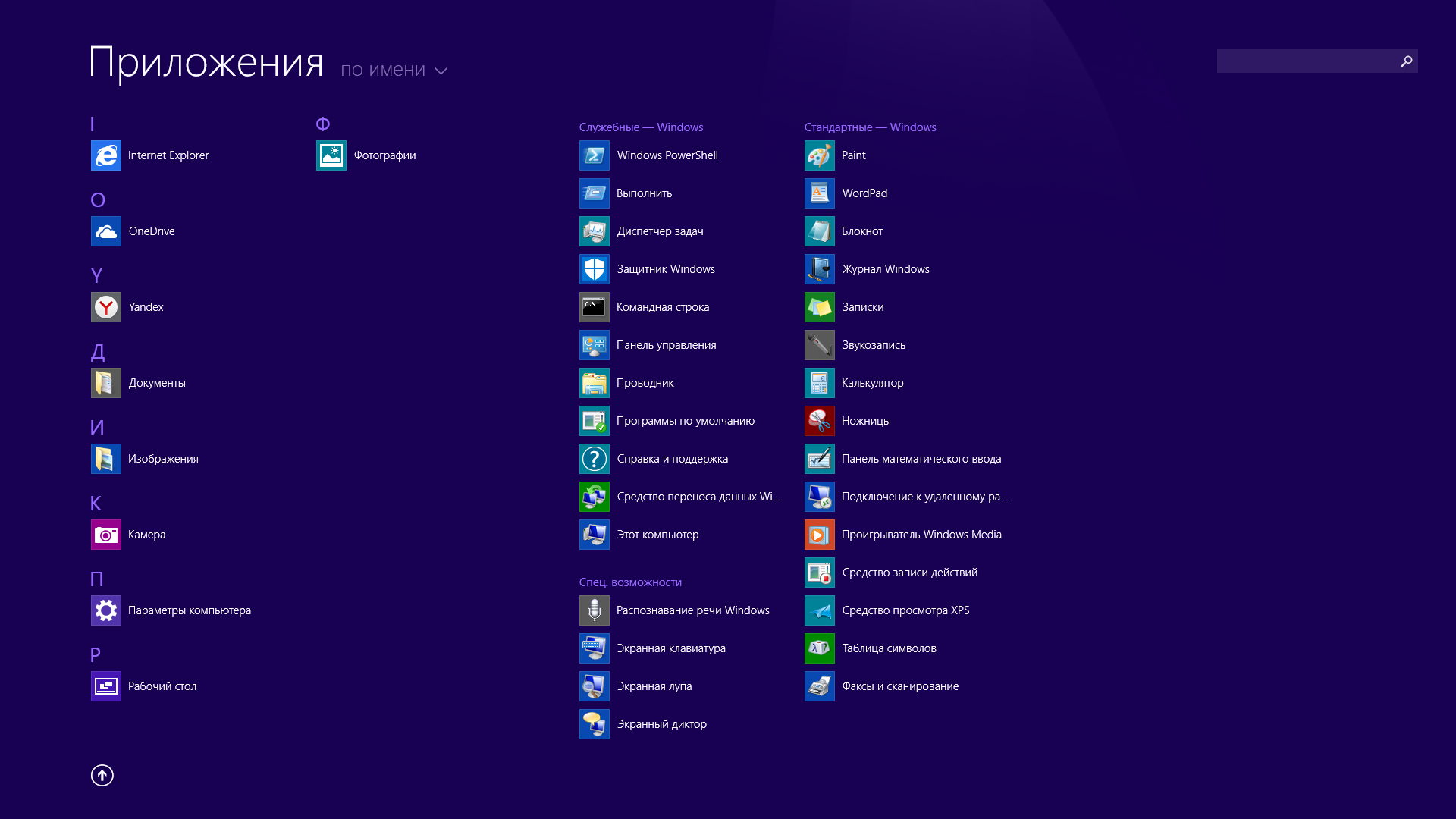Open Ножницы snipping tool icon
Viewport: 1456px width, 819px height.
[820, 421]
